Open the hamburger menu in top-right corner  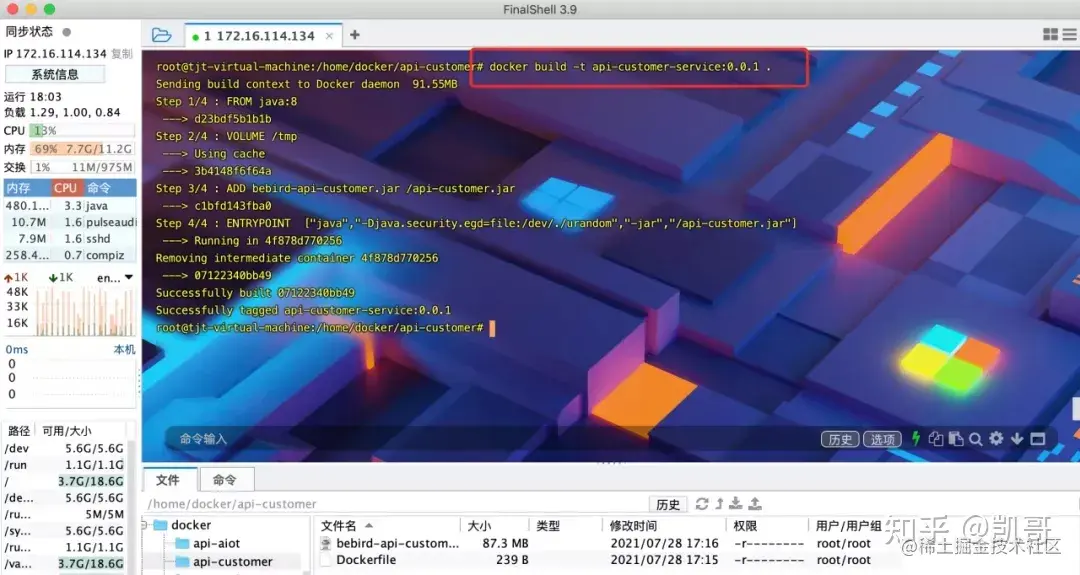(x=1070, y=34)
